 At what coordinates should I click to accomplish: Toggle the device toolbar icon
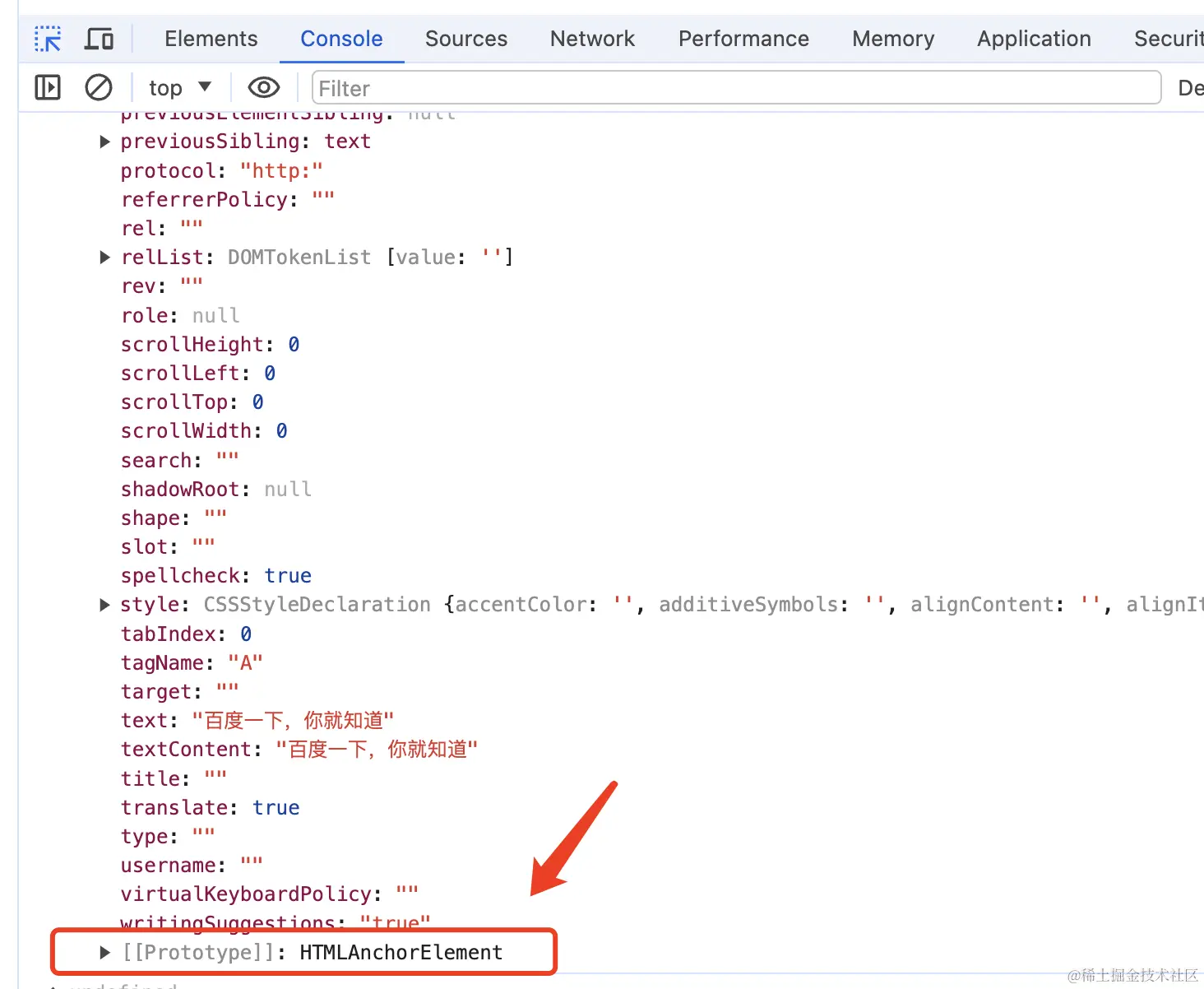click(100, 39)
